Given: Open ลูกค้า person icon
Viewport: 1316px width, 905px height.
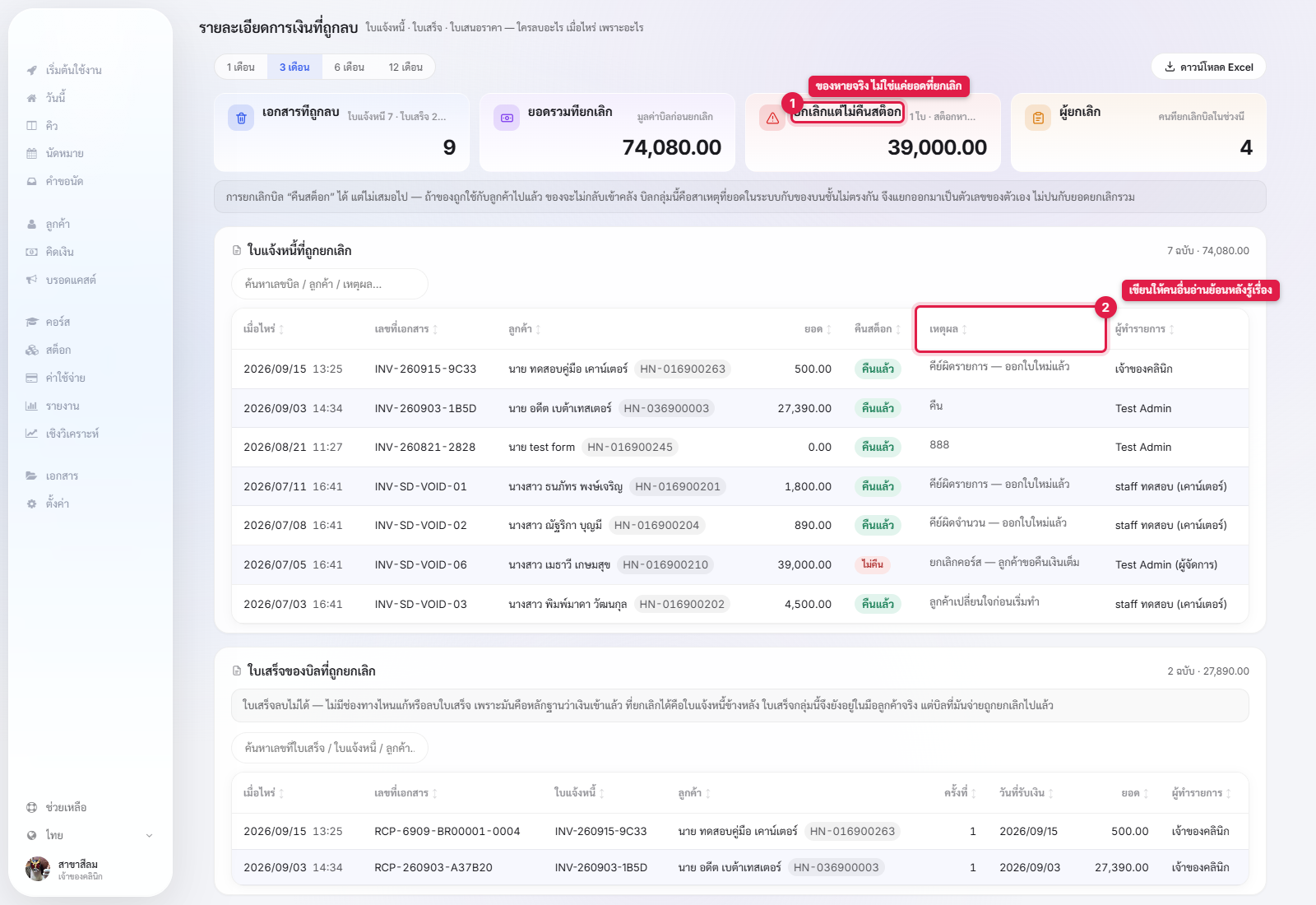Looking at the screenshot, I should [x=31, y=224].
